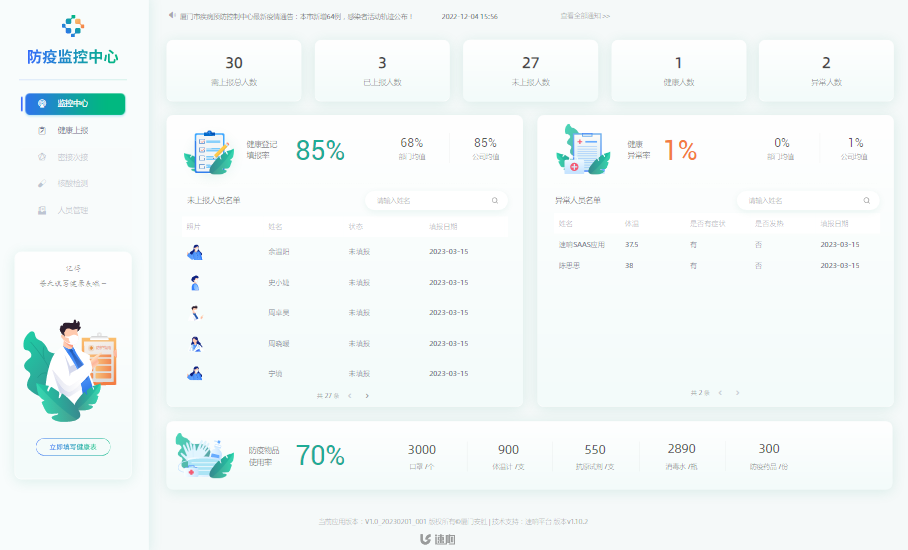Click the name search field for abnormal personnel
Image resolution: width=908 pixels, height=550 pixels.
800,201
